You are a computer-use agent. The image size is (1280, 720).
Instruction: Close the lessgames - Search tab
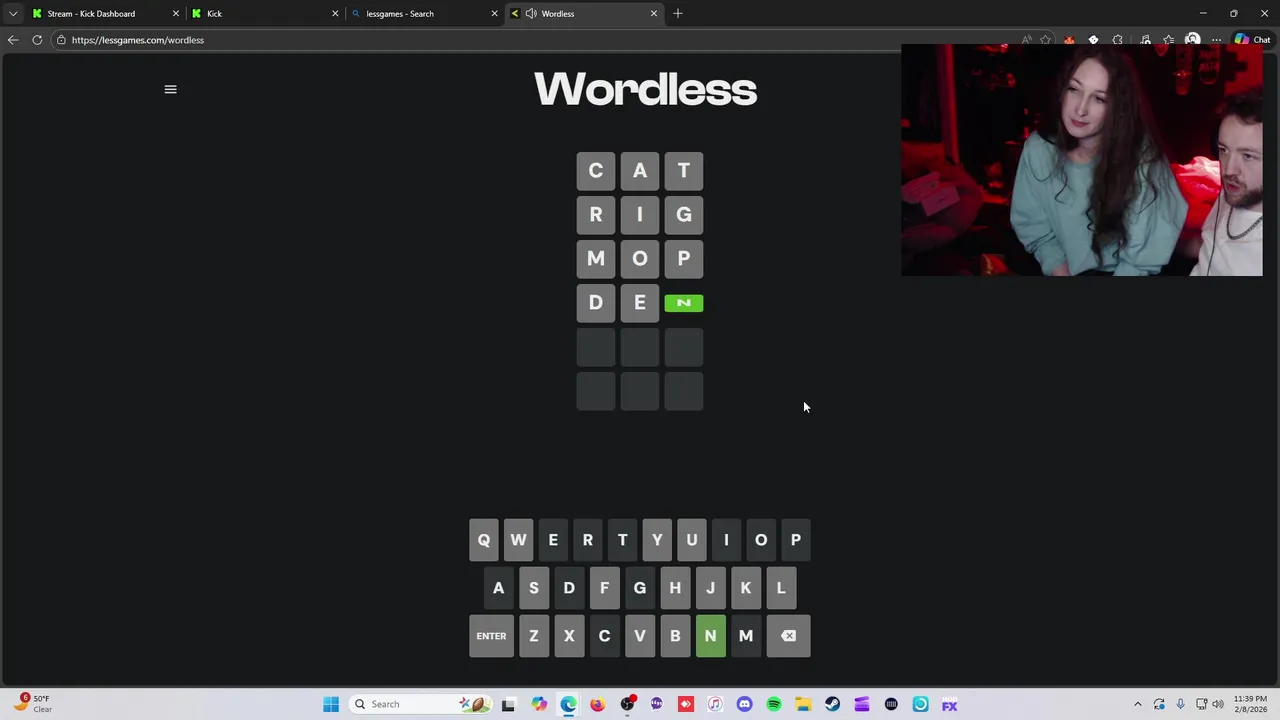[494, 14]
